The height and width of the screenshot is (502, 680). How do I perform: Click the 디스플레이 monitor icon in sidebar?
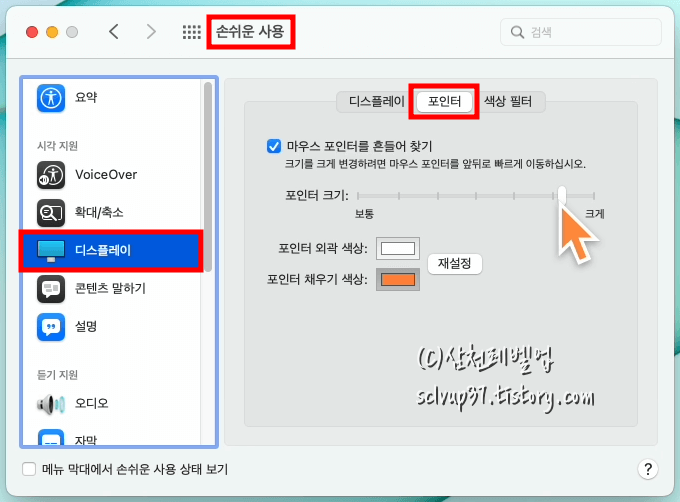pyautogui.click(x=51, y=251)
